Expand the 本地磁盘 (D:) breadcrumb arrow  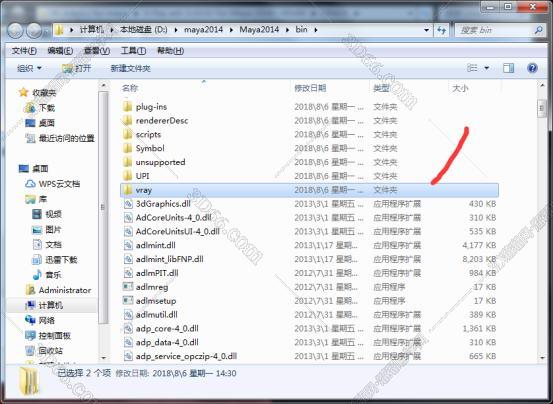176,30
